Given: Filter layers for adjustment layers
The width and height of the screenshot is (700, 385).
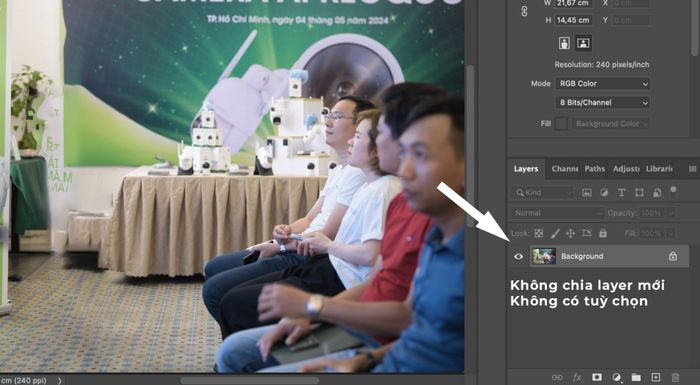Looking at the screenshot, I should (x=604, y=192).
